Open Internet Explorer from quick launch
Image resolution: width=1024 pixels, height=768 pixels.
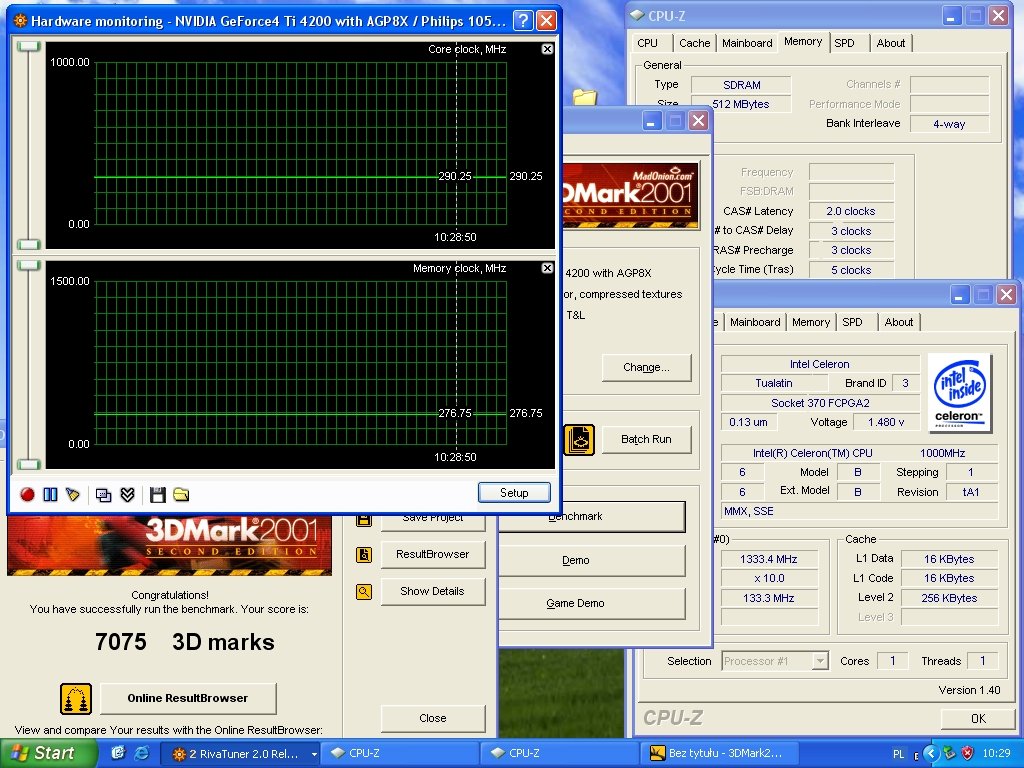(x=141, y=753)
